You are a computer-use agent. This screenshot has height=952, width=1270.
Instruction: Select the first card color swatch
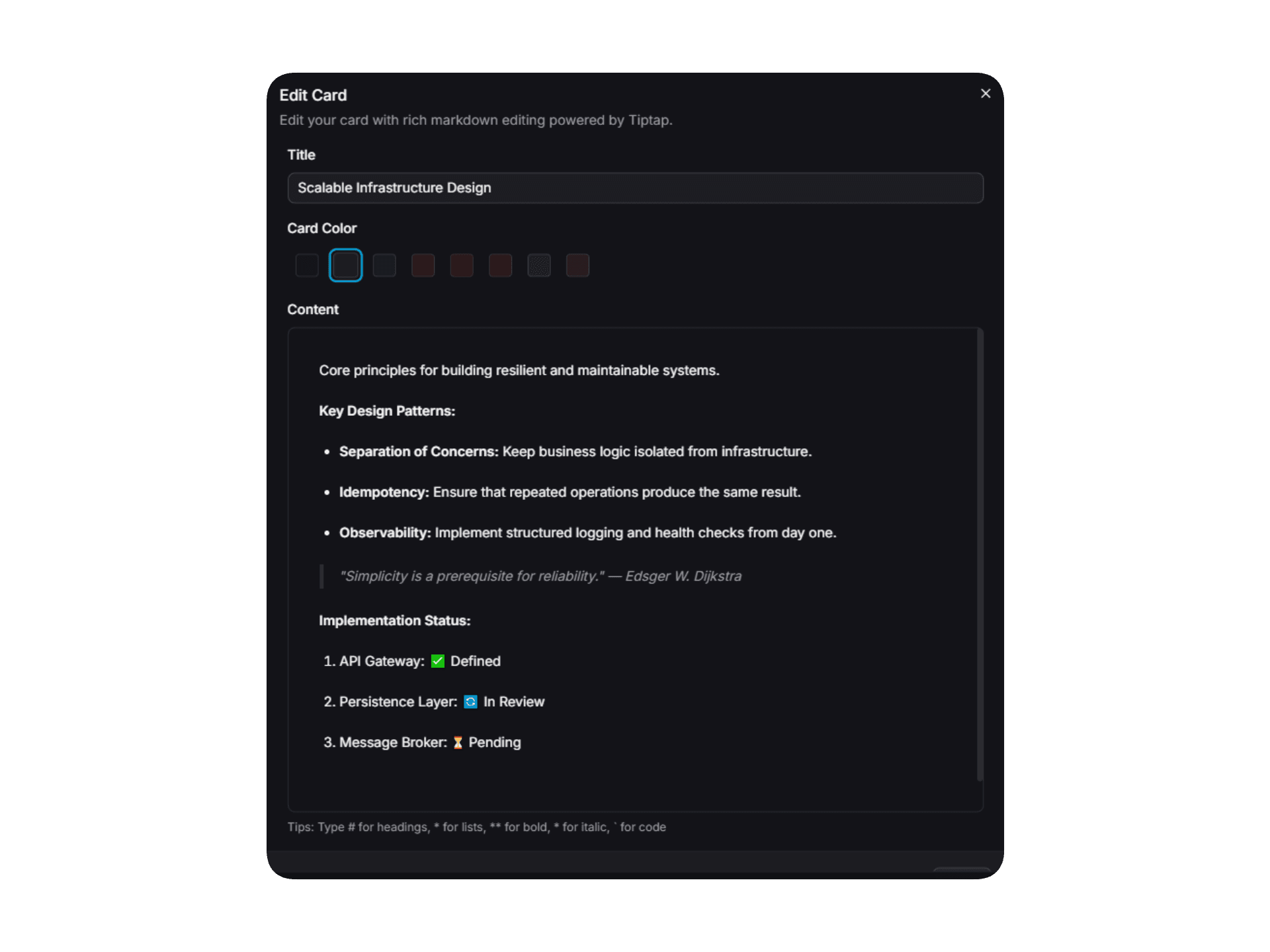[x=307, y=265]
